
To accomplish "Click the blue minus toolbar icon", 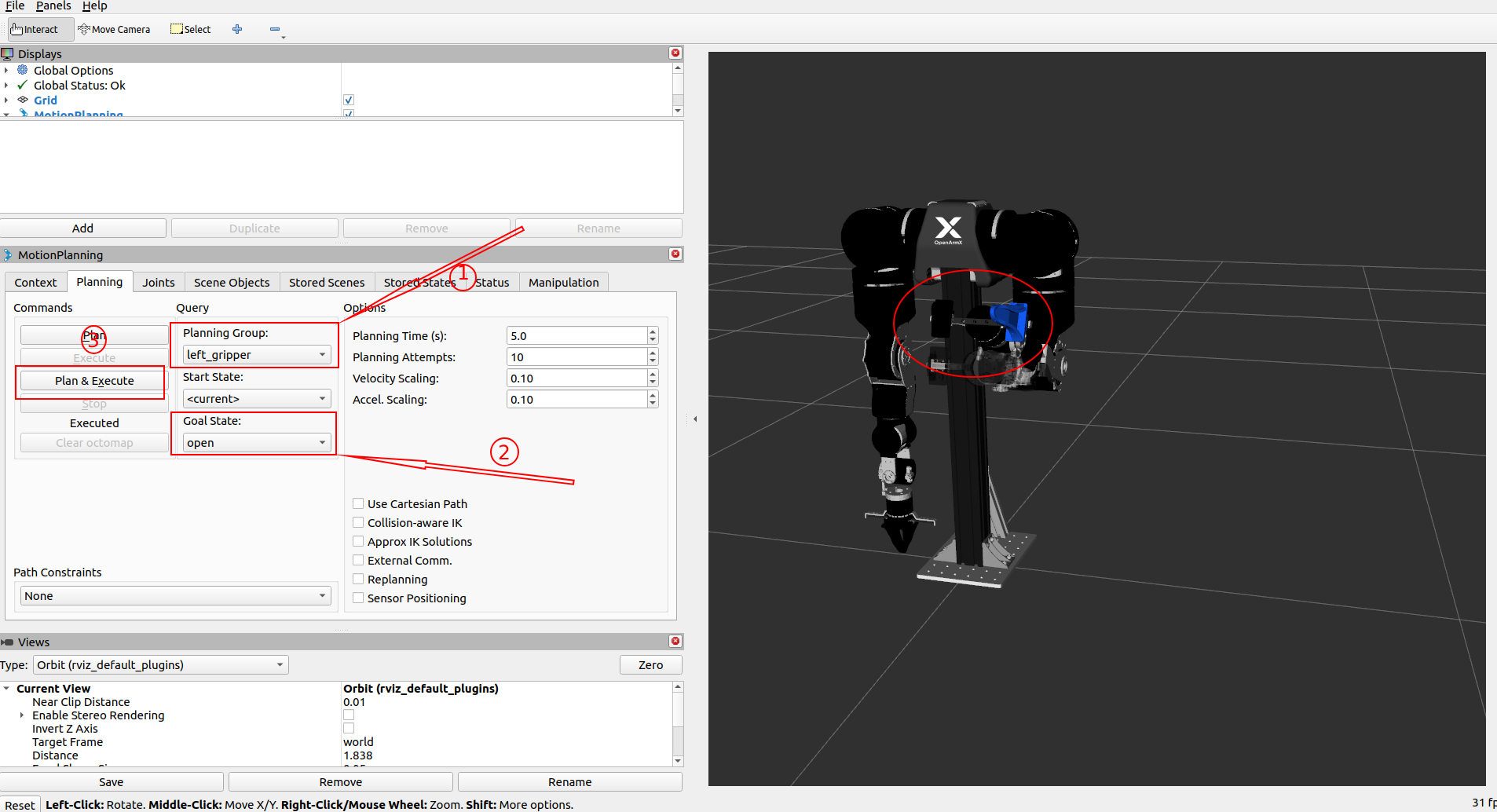I will click(x=275, y=29).
